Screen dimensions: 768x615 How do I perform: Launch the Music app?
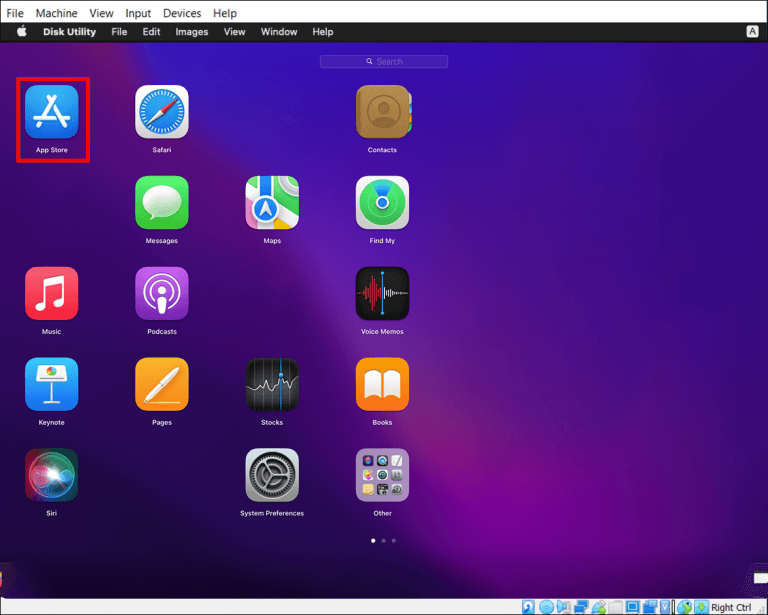coord(51,294)
